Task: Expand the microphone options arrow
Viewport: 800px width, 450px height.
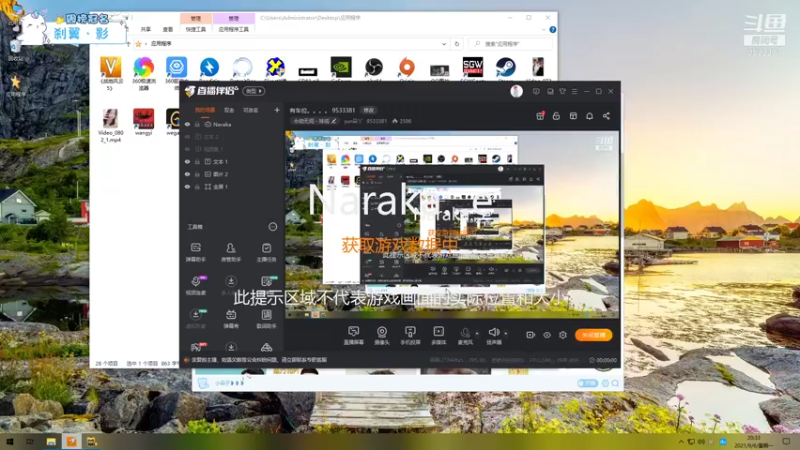Action: coord(477,333)
